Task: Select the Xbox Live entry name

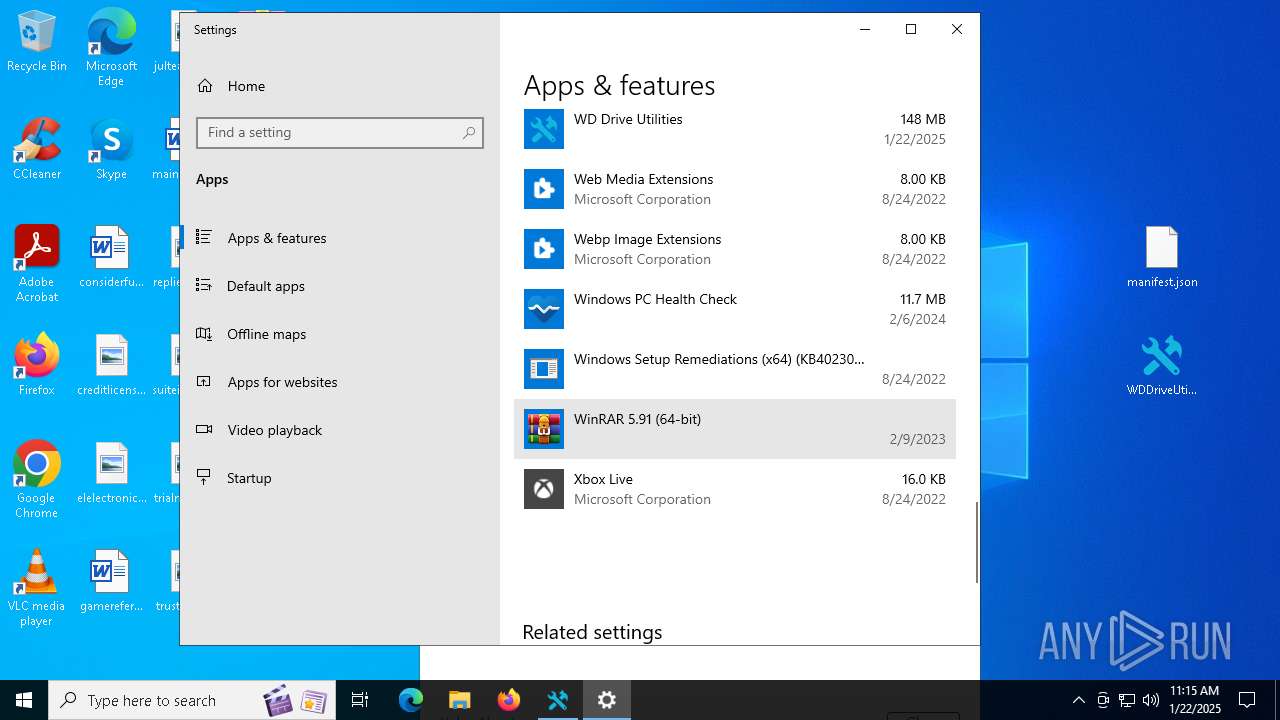Action: (x=603, y=479)
